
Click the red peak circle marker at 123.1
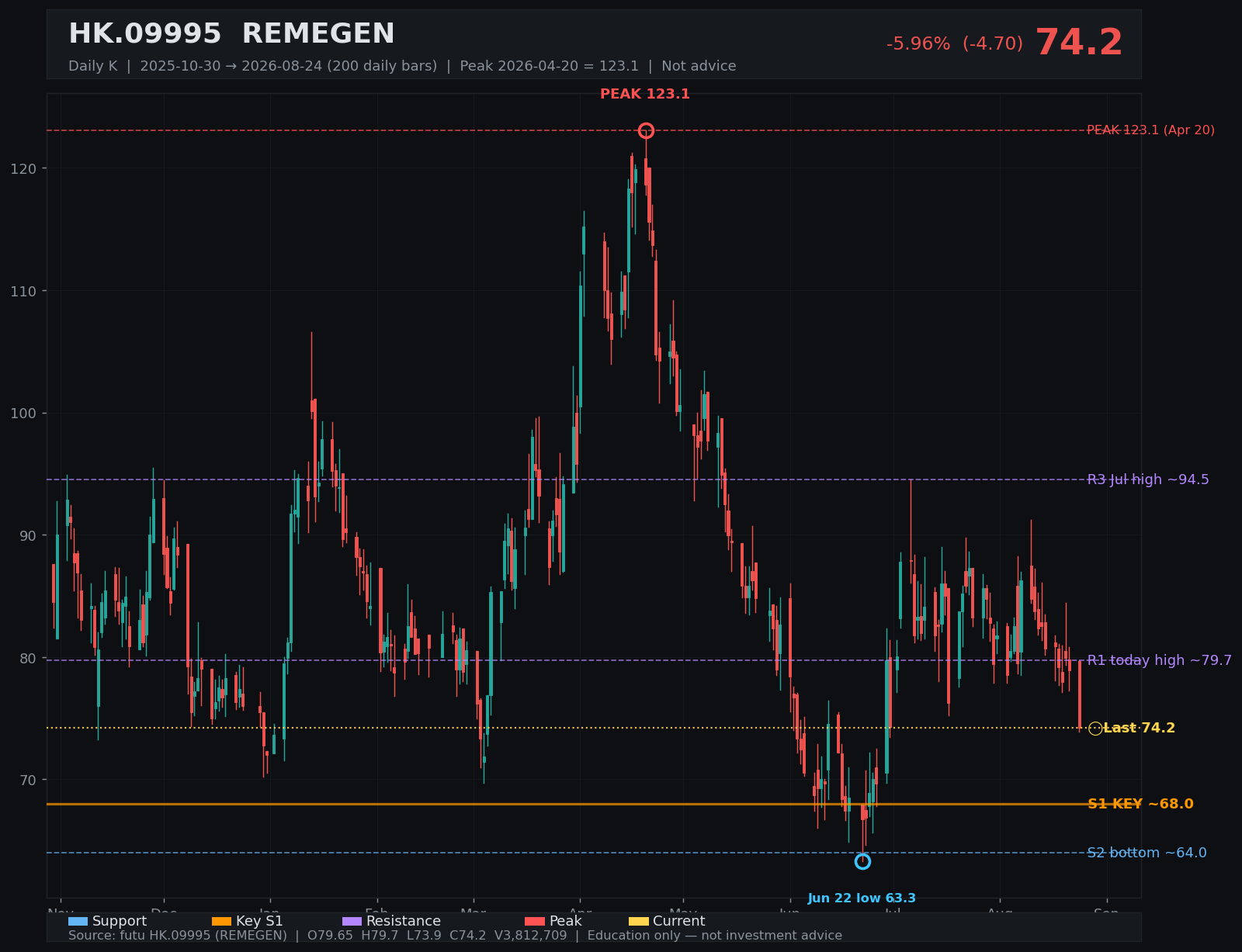[x=646, y=130]
